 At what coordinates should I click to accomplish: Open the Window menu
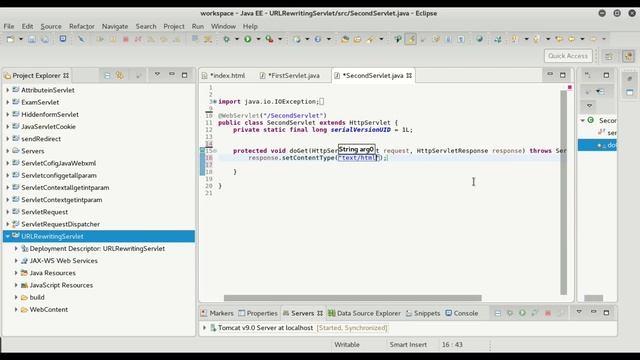click(x=223, y=26)
